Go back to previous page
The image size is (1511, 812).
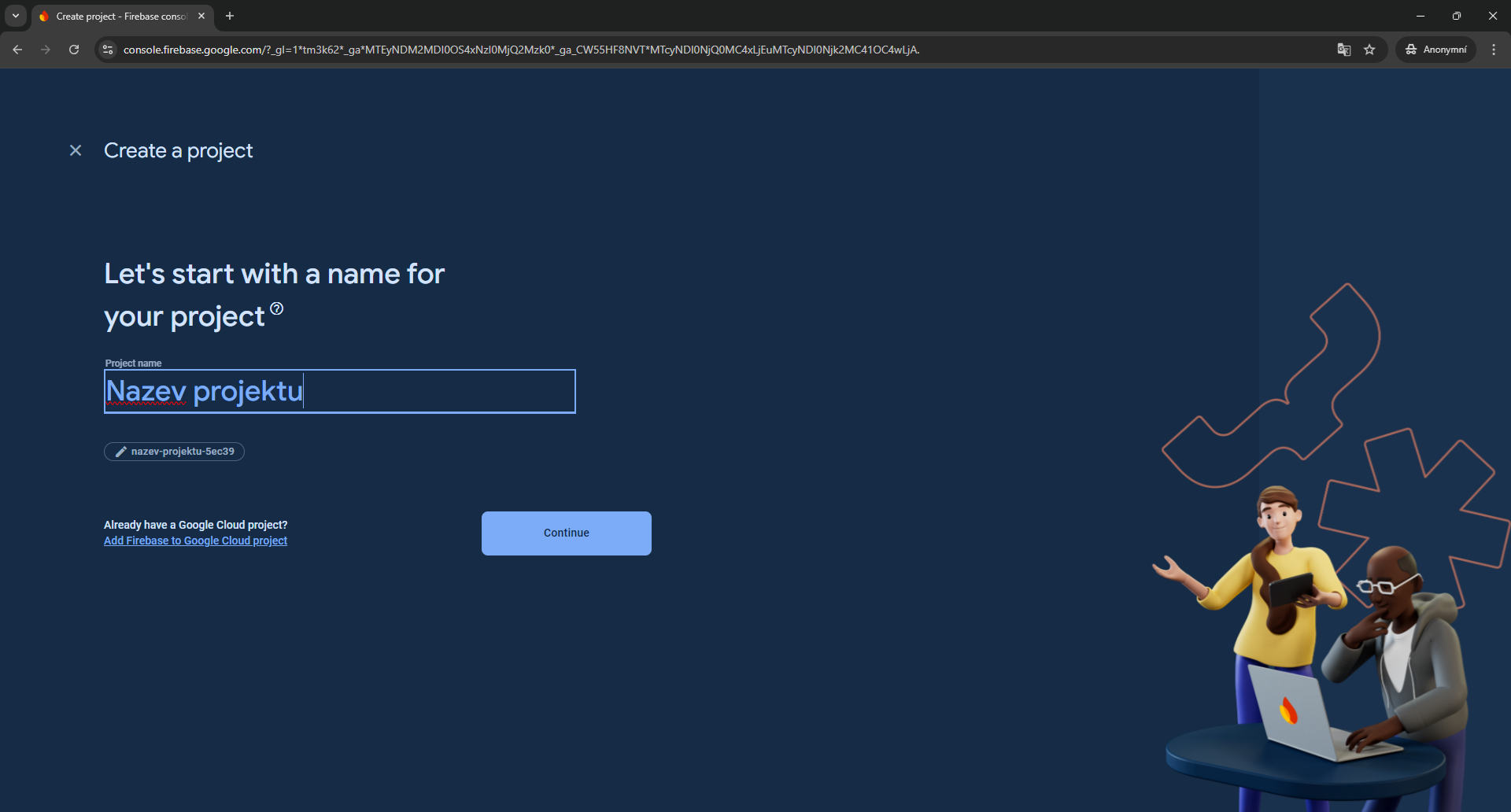point(17,50)
